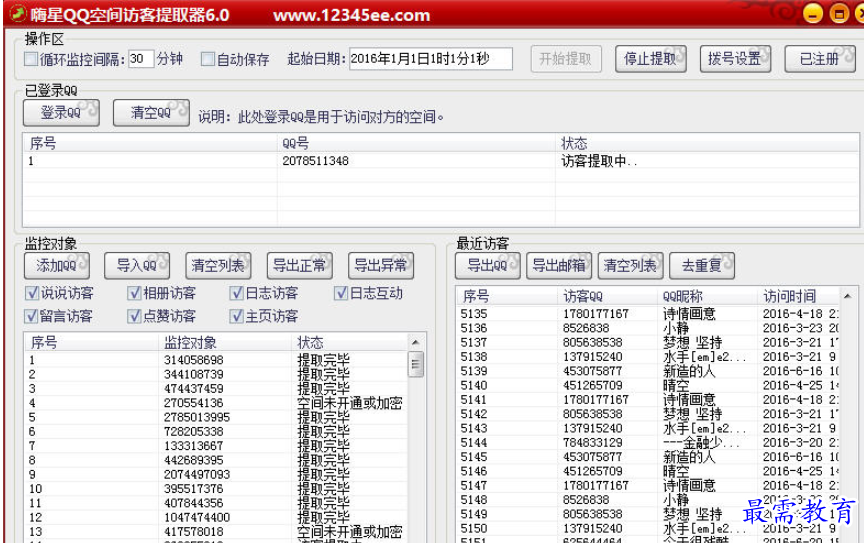Click 登录QQ button
864x543 pixels.
(x=61, y=113)
